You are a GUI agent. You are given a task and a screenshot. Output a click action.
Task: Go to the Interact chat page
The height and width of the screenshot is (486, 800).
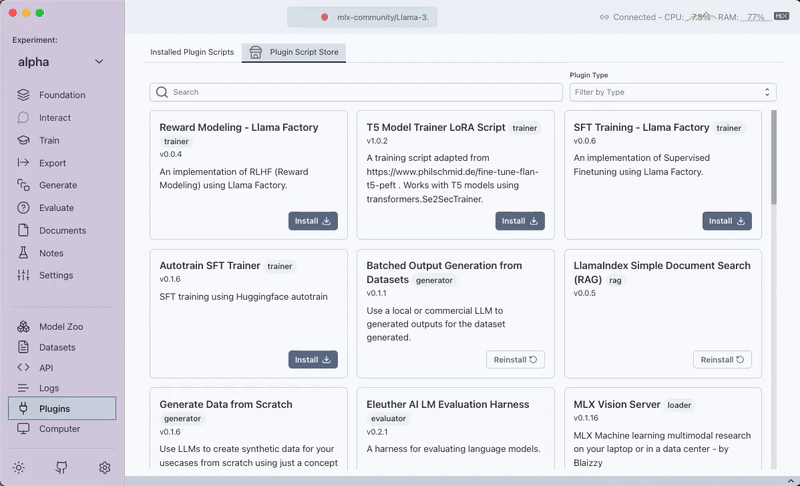coord(55,118)
